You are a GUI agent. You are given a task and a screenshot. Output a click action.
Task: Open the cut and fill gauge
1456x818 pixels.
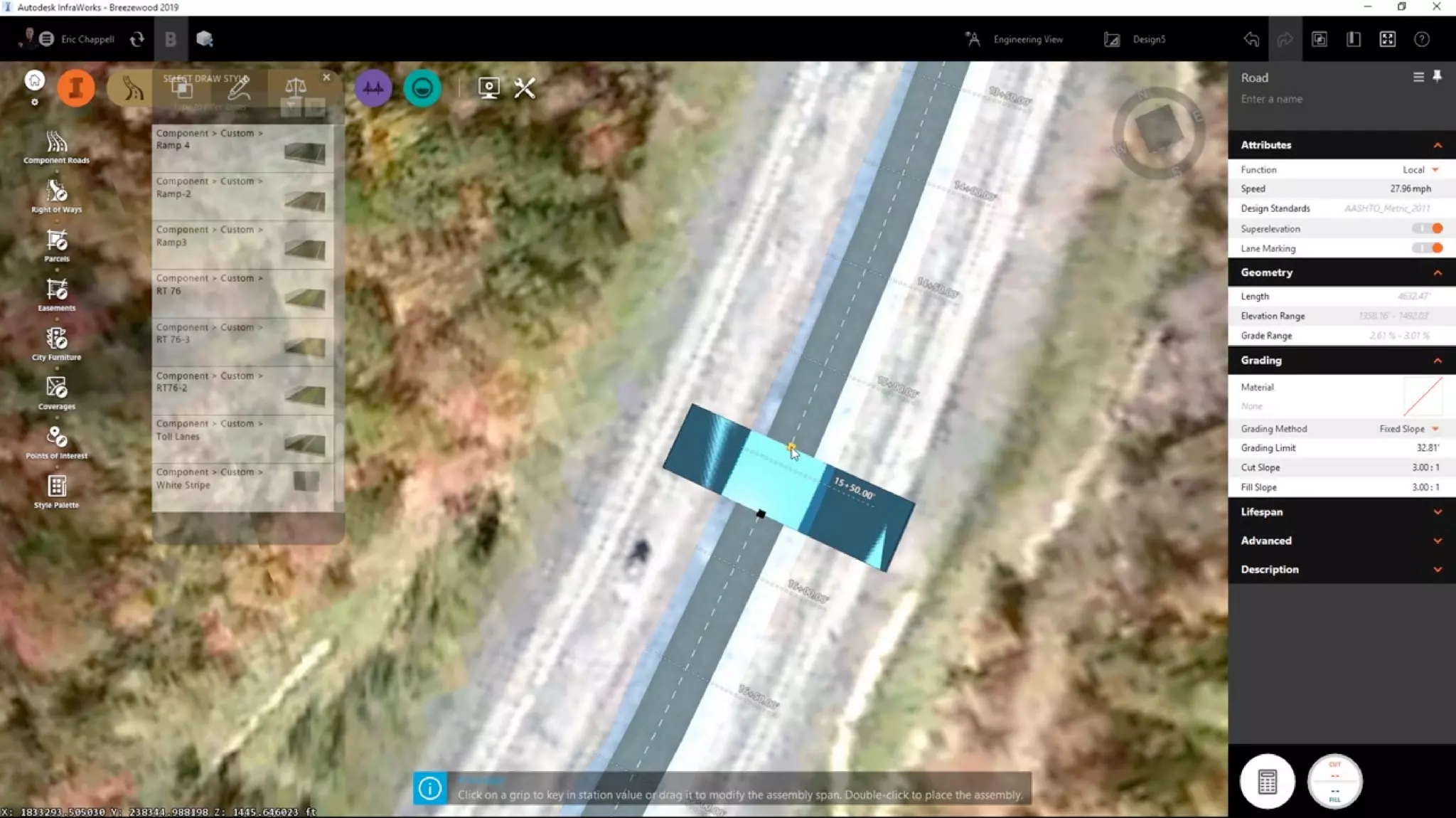(1334, 781)
